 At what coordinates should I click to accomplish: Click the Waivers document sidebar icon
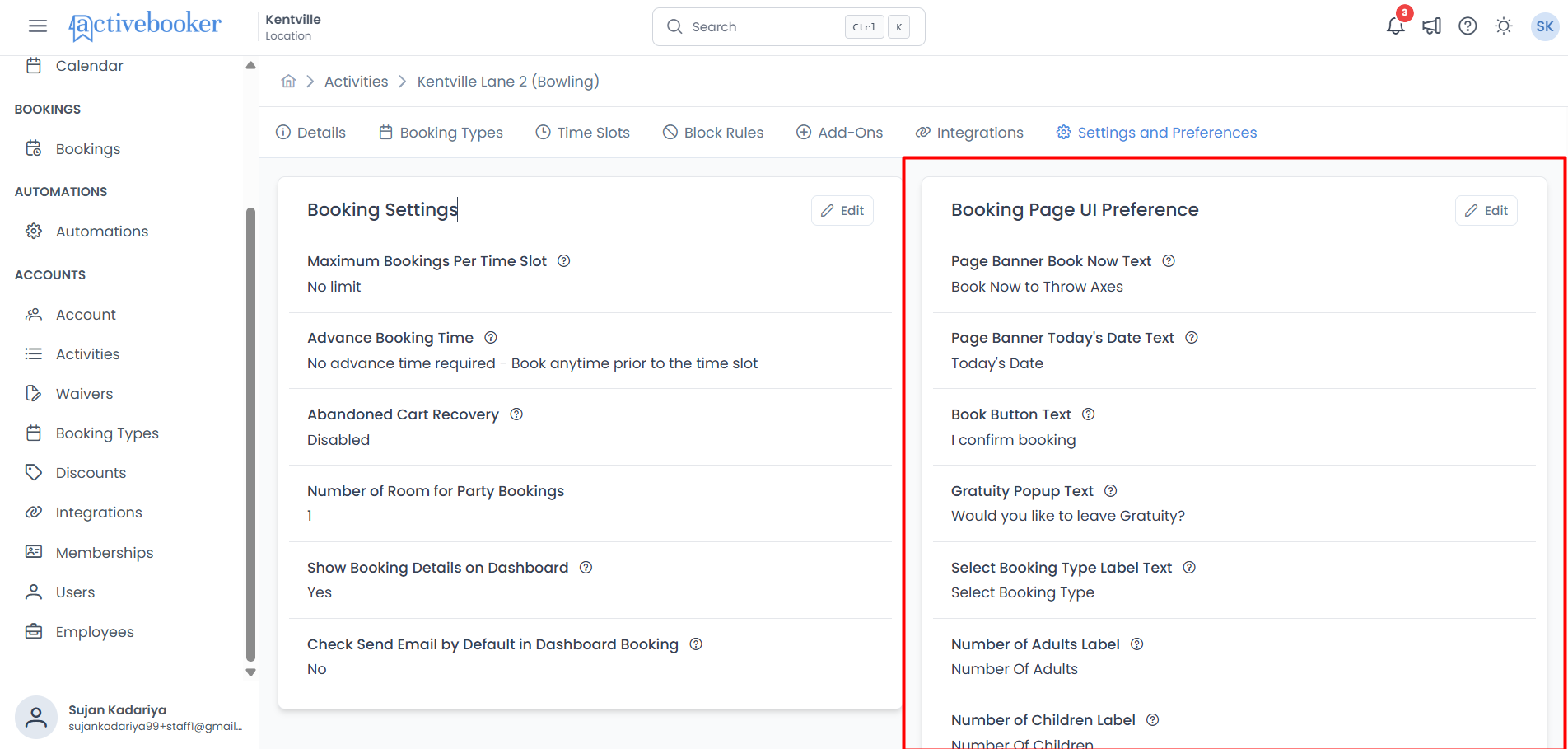[x=34, y=394]
